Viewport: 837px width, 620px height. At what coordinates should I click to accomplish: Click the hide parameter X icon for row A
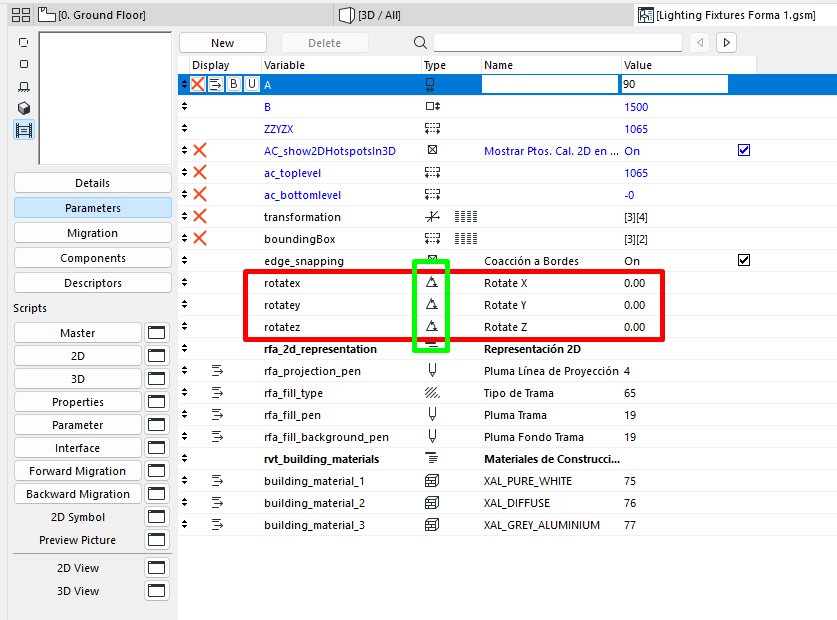(x=198, y=85)
